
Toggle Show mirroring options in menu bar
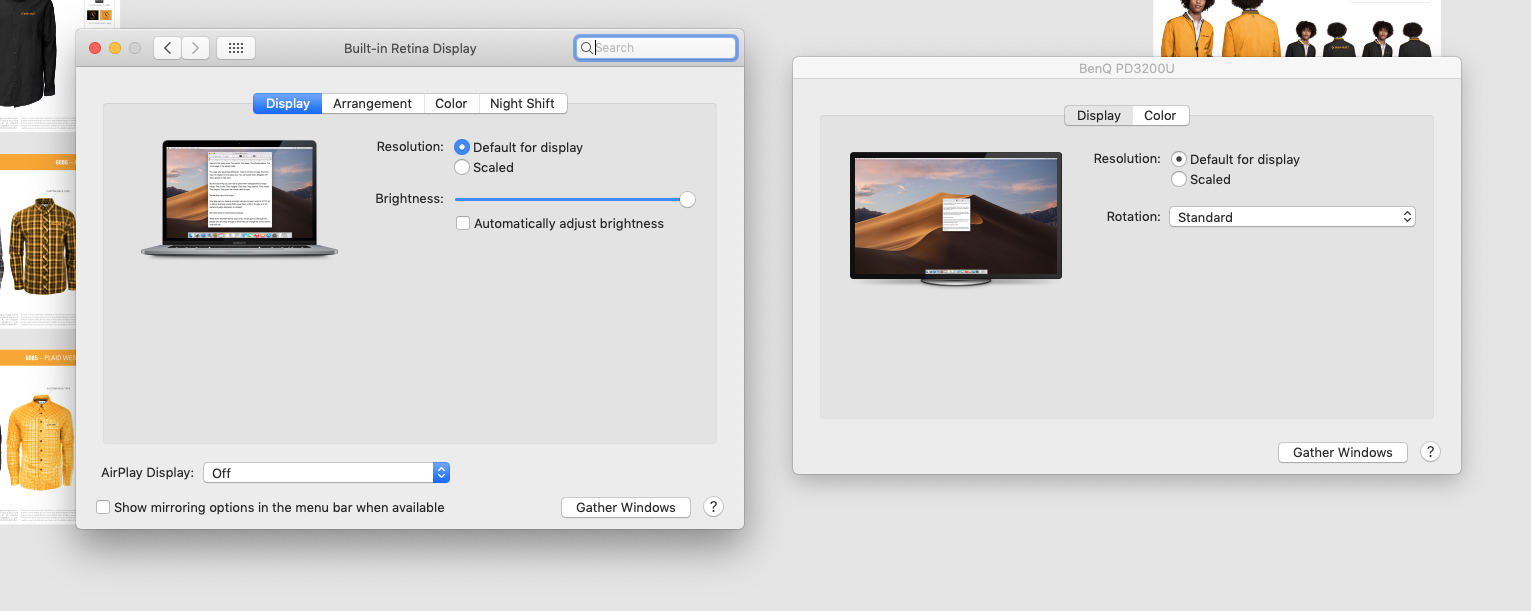[103, 507]
